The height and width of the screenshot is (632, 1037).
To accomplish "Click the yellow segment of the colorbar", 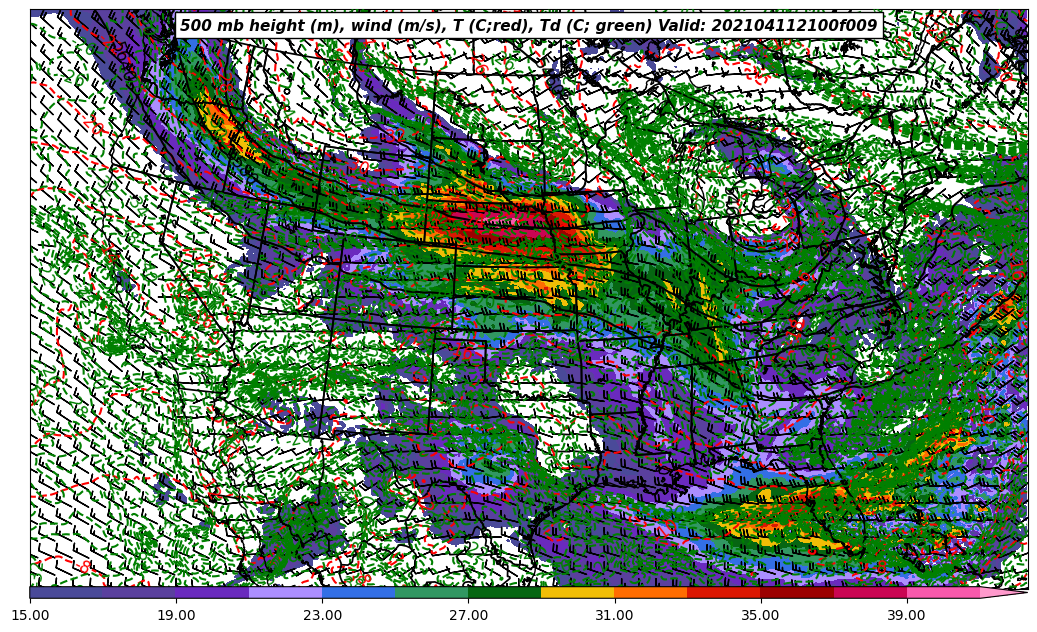I will 577,592.
